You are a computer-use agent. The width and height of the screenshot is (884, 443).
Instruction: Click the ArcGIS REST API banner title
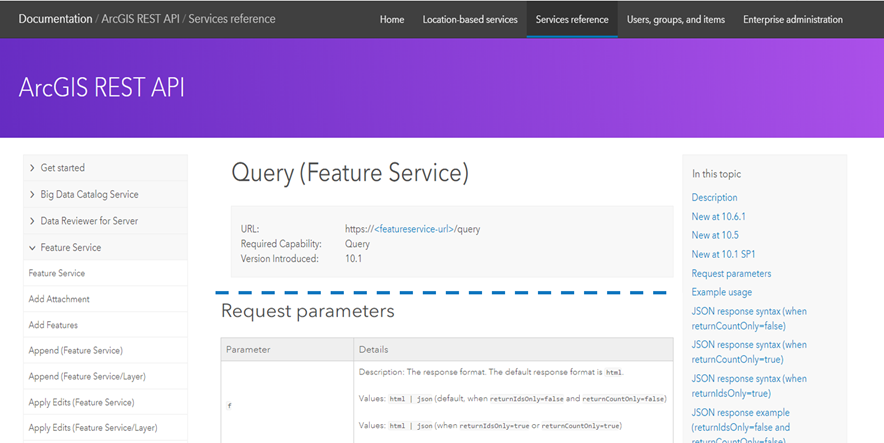click(x=101, y=87)
